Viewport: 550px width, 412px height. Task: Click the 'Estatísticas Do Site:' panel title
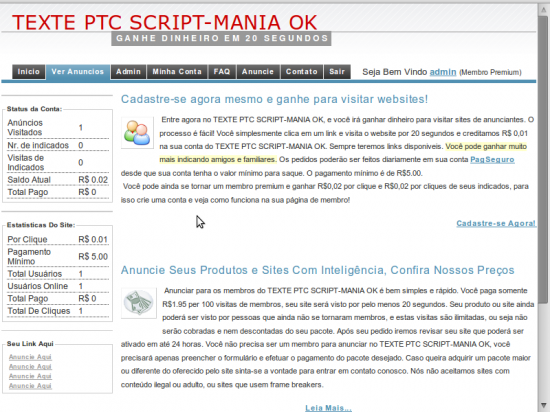pos(41,225)
